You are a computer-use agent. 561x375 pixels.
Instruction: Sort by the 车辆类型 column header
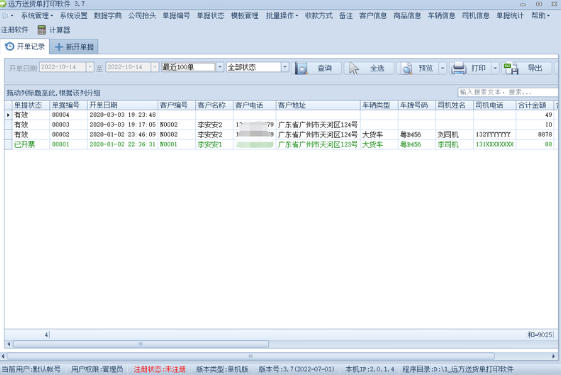(x=379, y=105)
